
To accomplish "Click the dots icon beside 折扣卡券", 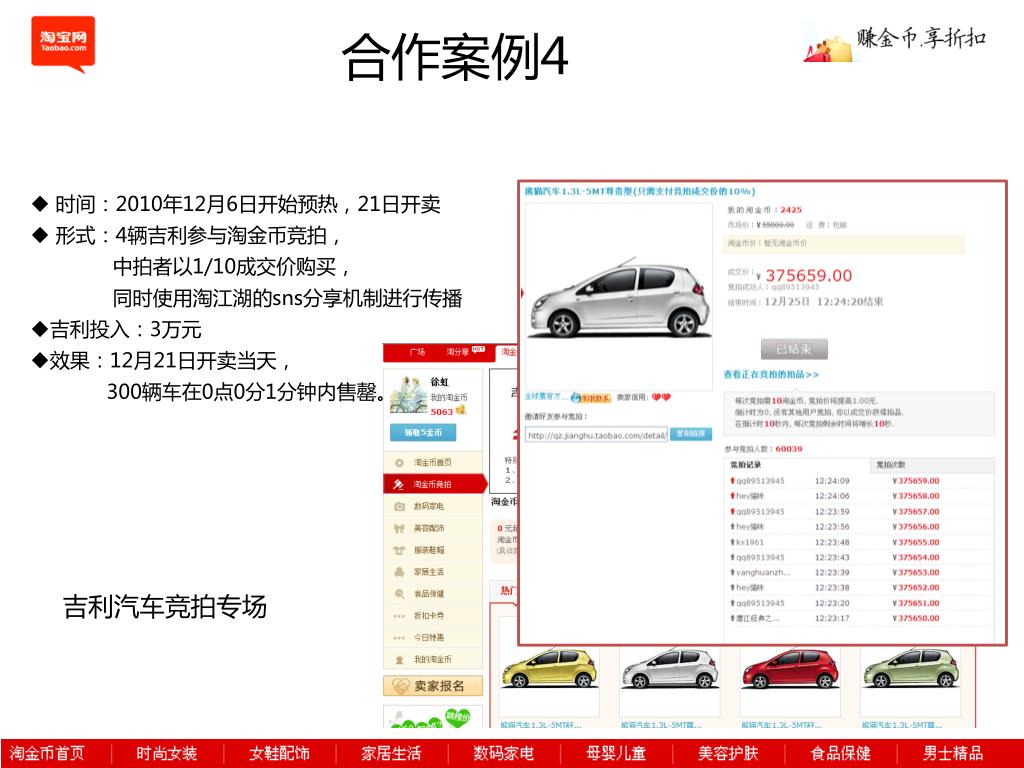I will point(399,616).
